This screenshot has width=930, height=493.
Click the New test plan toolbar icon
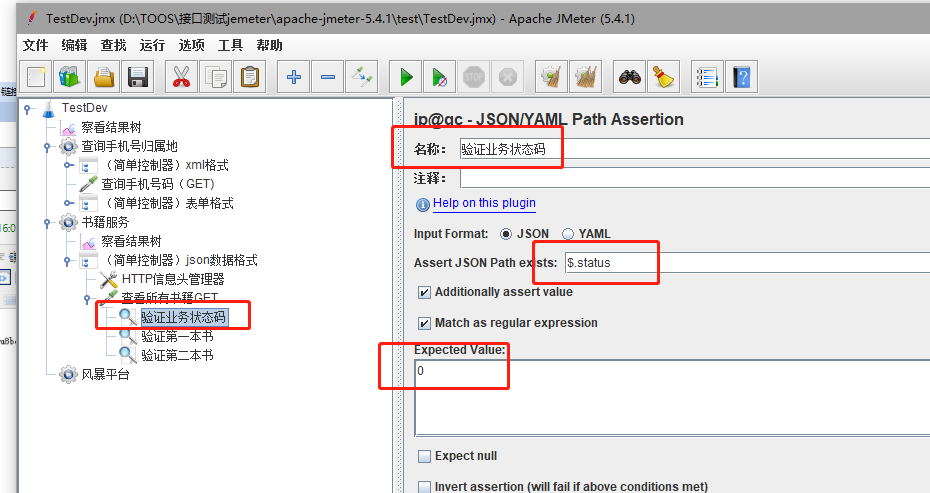click(x=36, y=77)
